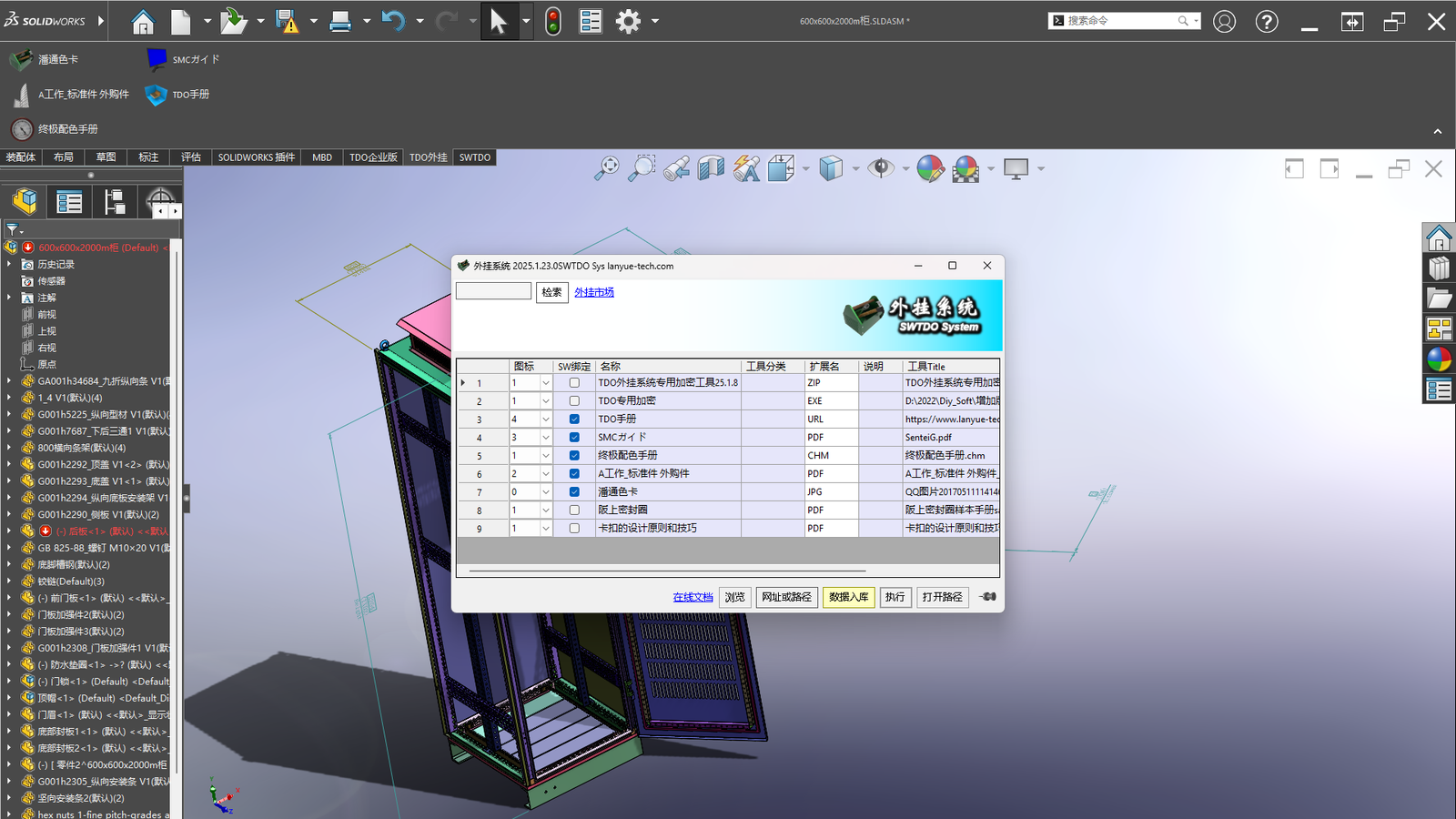The width and height of the screenshot is (1456, 819).
Task: Click the 潘通色卡 toolbar icon
Action: click(x=21, y=60)
